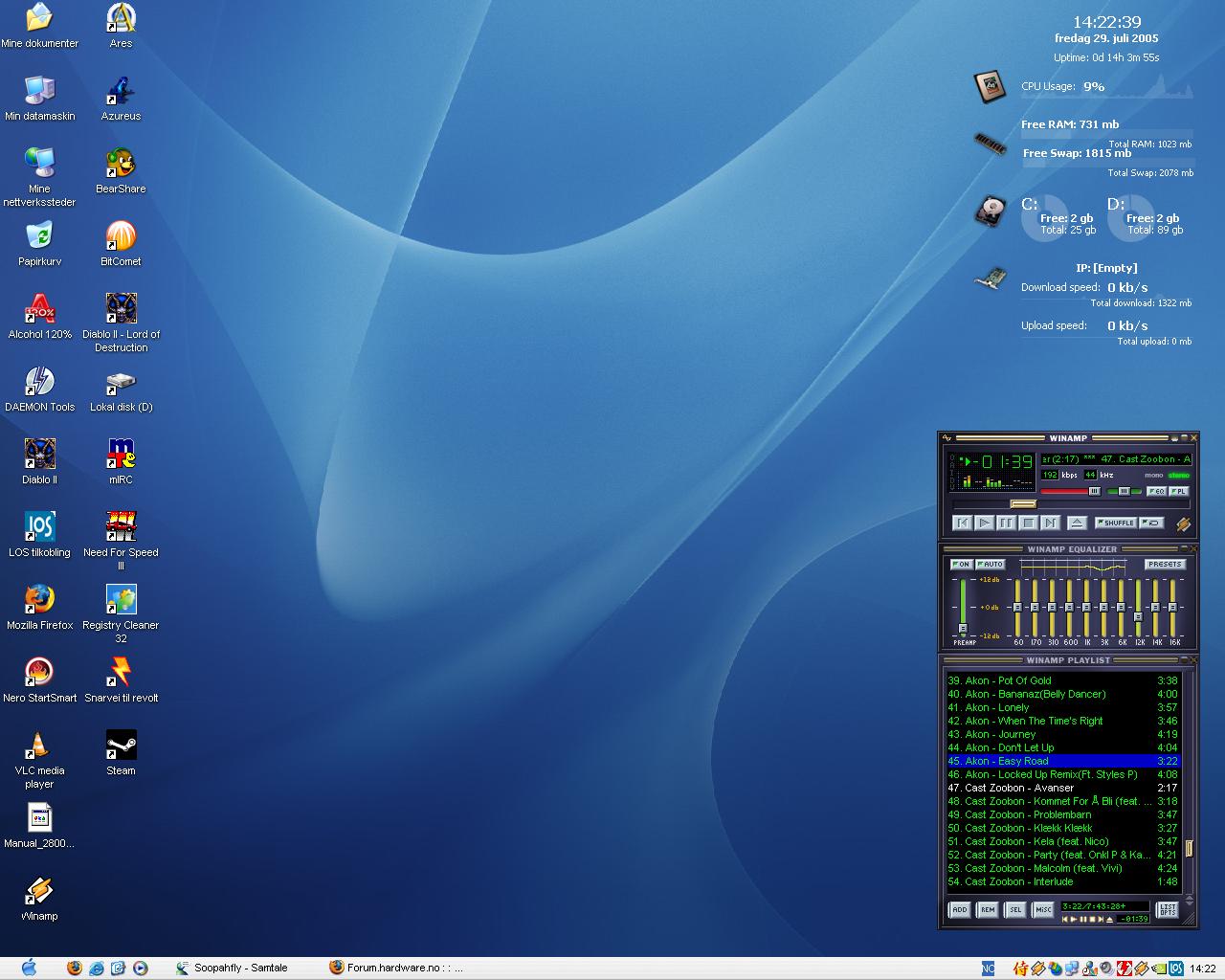Click the Winamp volume slider
The height and width of the screenshot is (980, 1225).
1071,491
